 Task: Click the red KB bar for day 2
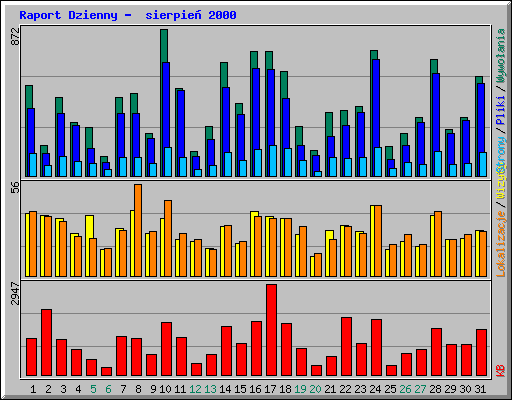46,343
